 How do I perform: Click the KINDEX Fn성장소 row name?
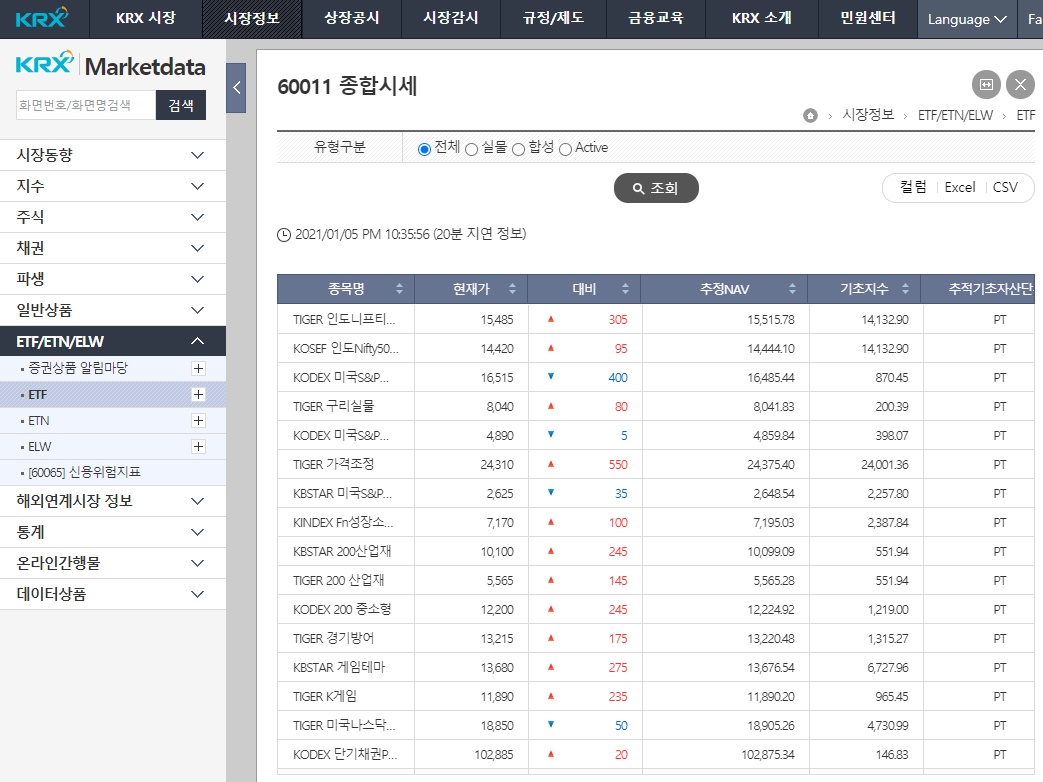pyautogui.click(x=343, y=523)
